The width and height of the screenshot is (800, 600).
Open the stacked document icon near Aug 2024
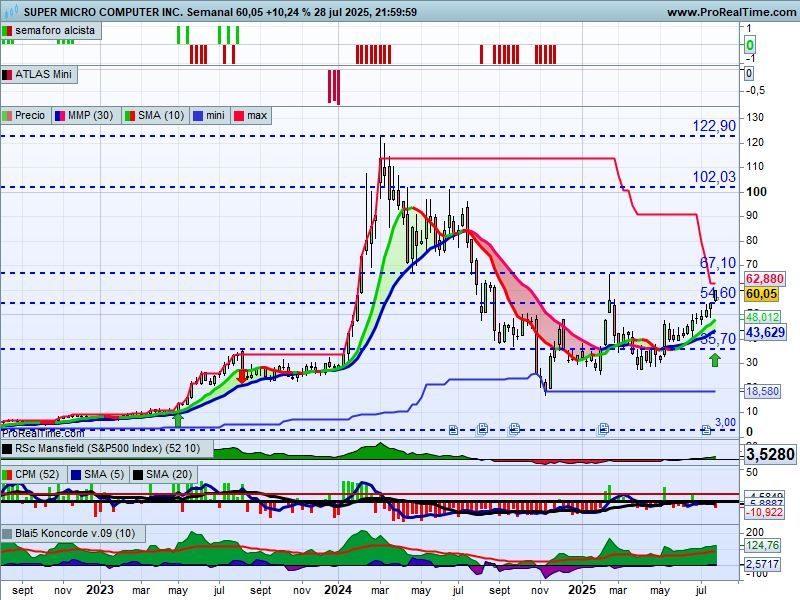[x=482, y=429]
